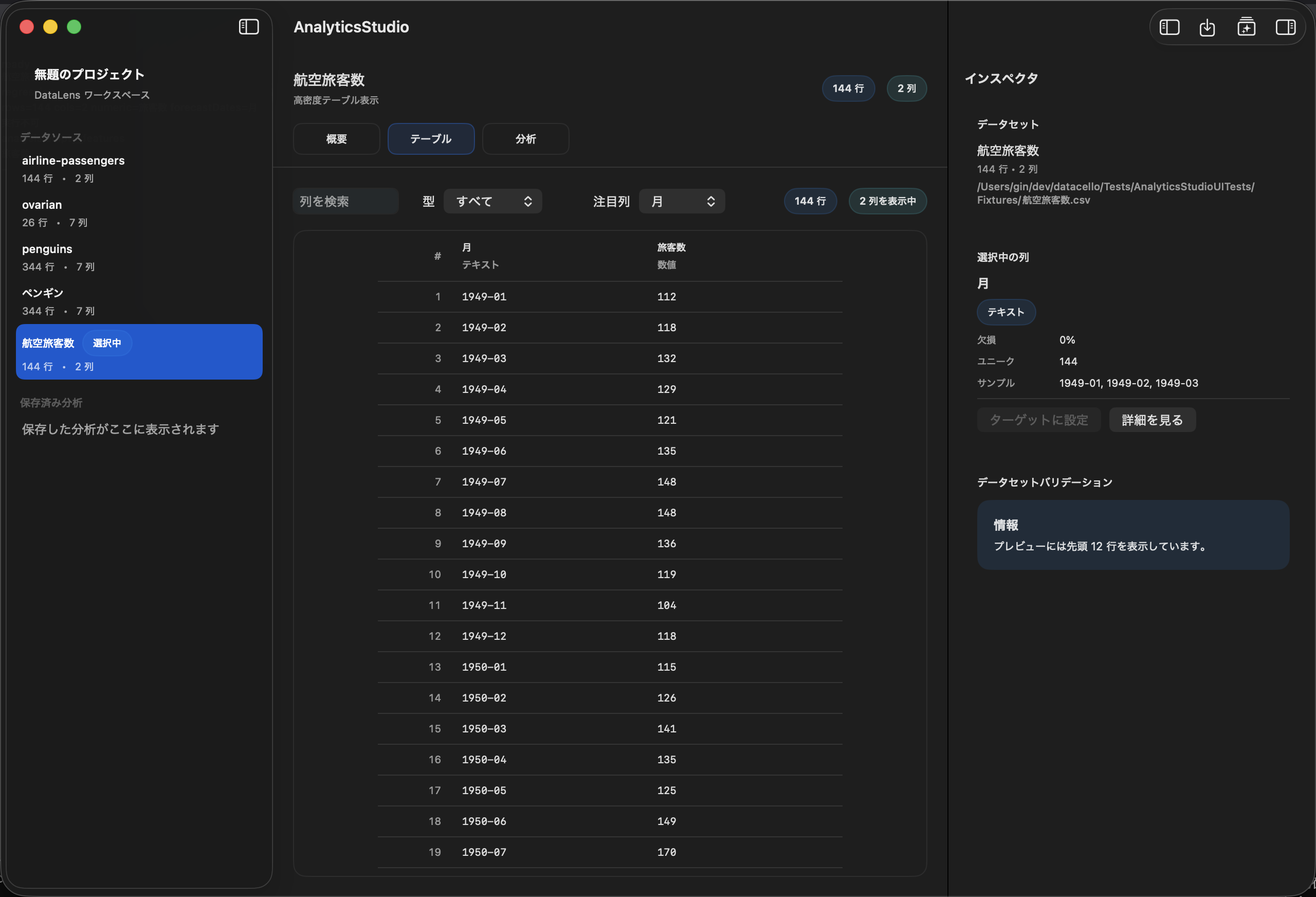Image resolution: width=1316 pixels, height=897 pixels.
Task: Click the cell 1949-08
Action: (484, 513)
